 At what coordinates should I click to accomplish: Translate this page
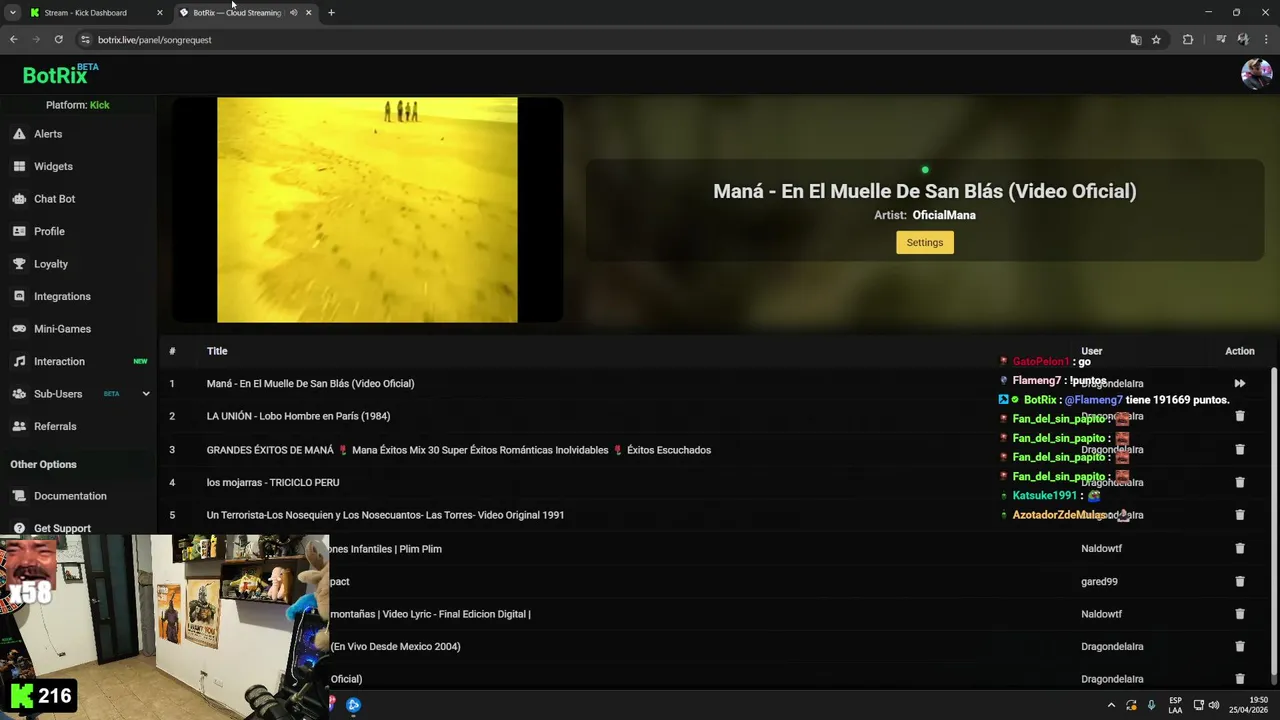tap(1135, 40)
